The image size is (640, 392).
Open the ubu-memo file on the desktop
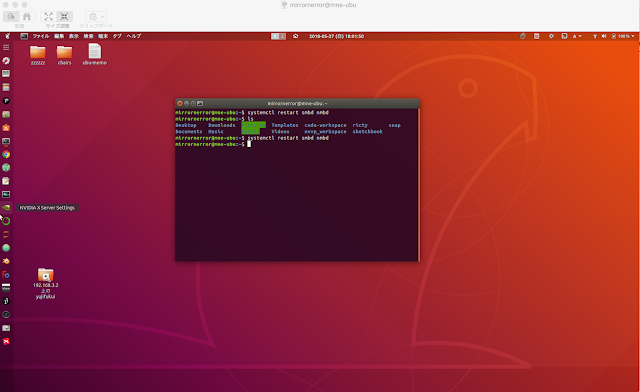click(95, 54)
